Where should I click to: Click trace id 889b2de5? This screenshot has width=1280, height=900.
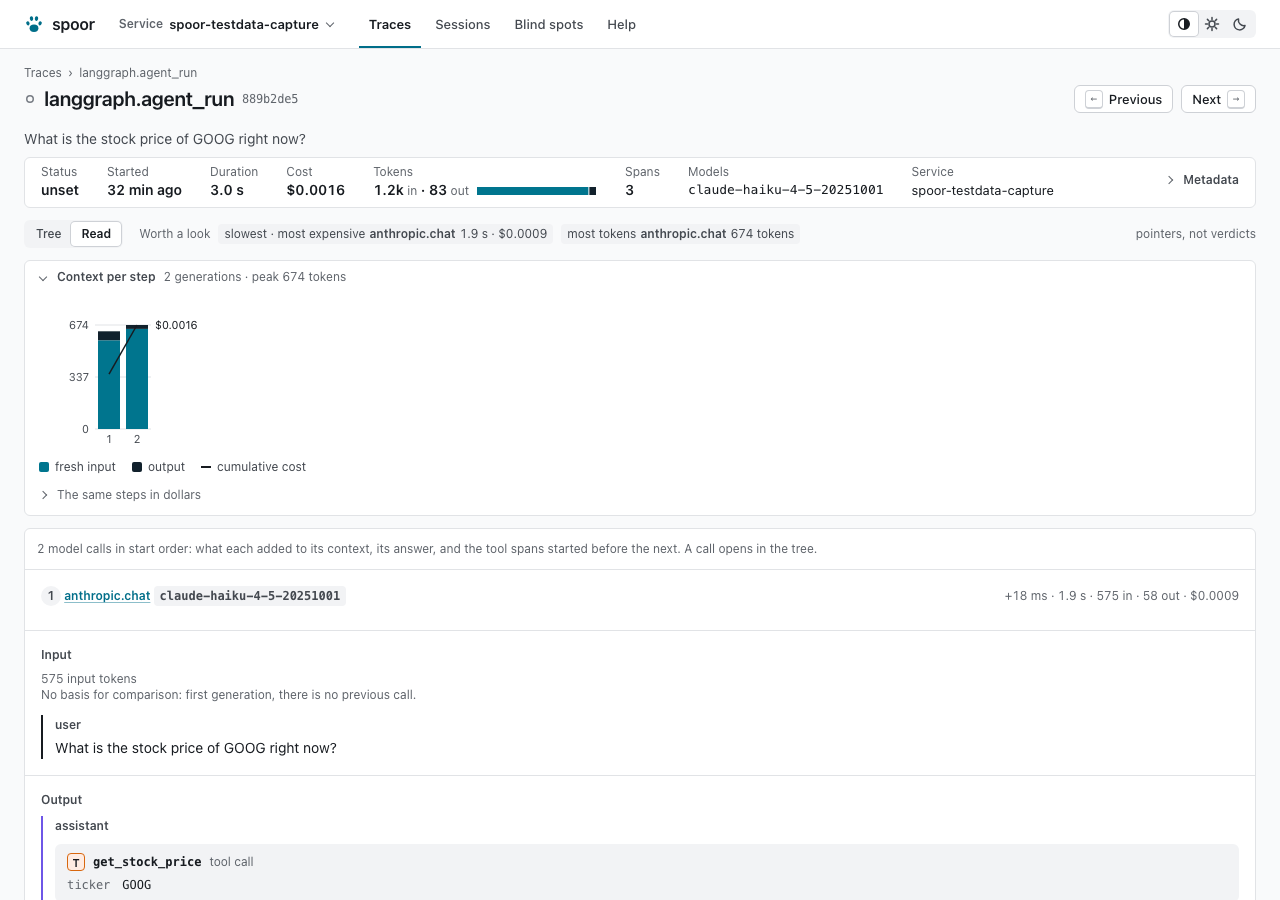coord(270,99)
